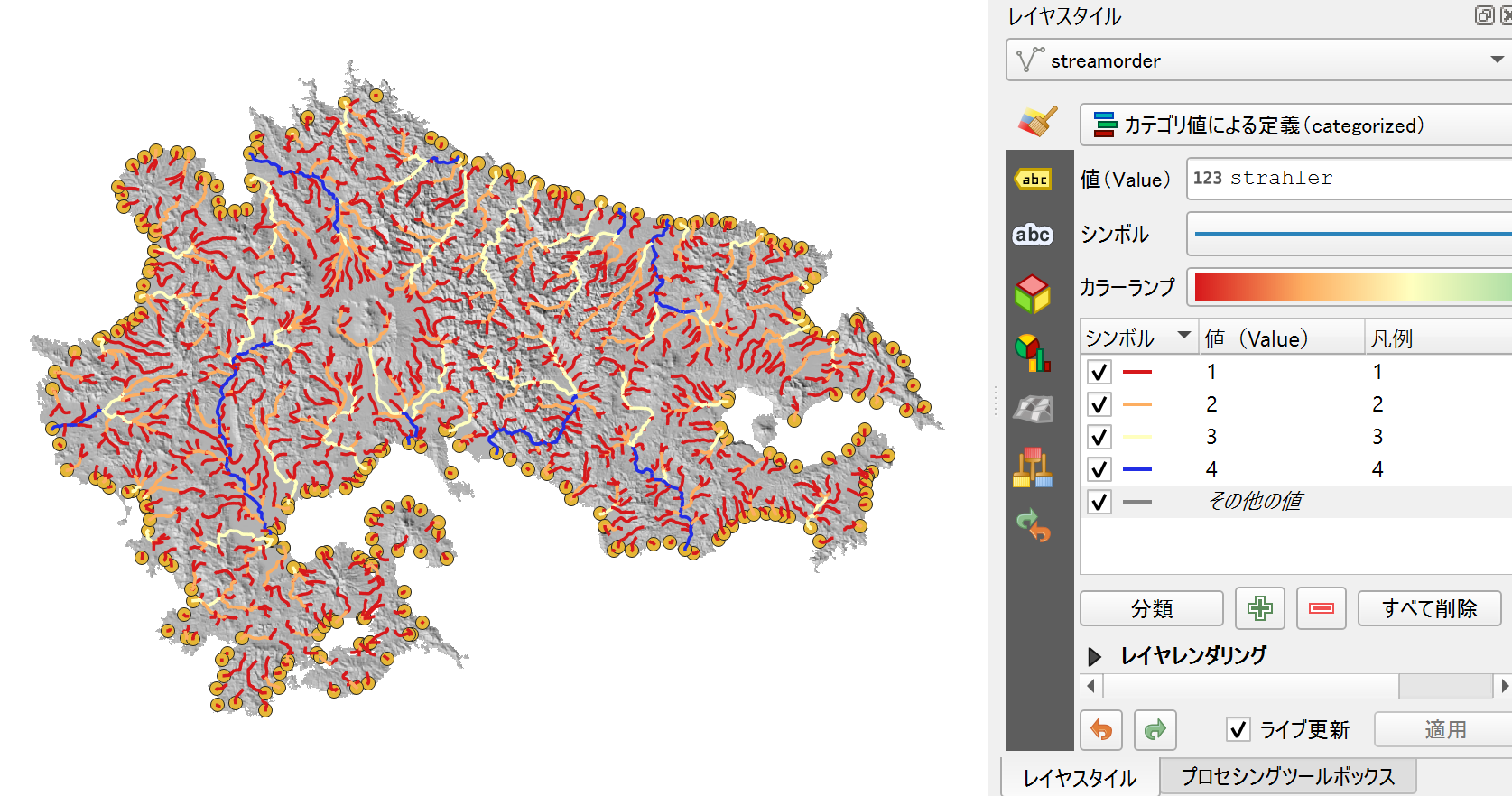Uncheck category value 3 checkbox
This screenshot has width=1512, height=796.
tap(1099, 437)
